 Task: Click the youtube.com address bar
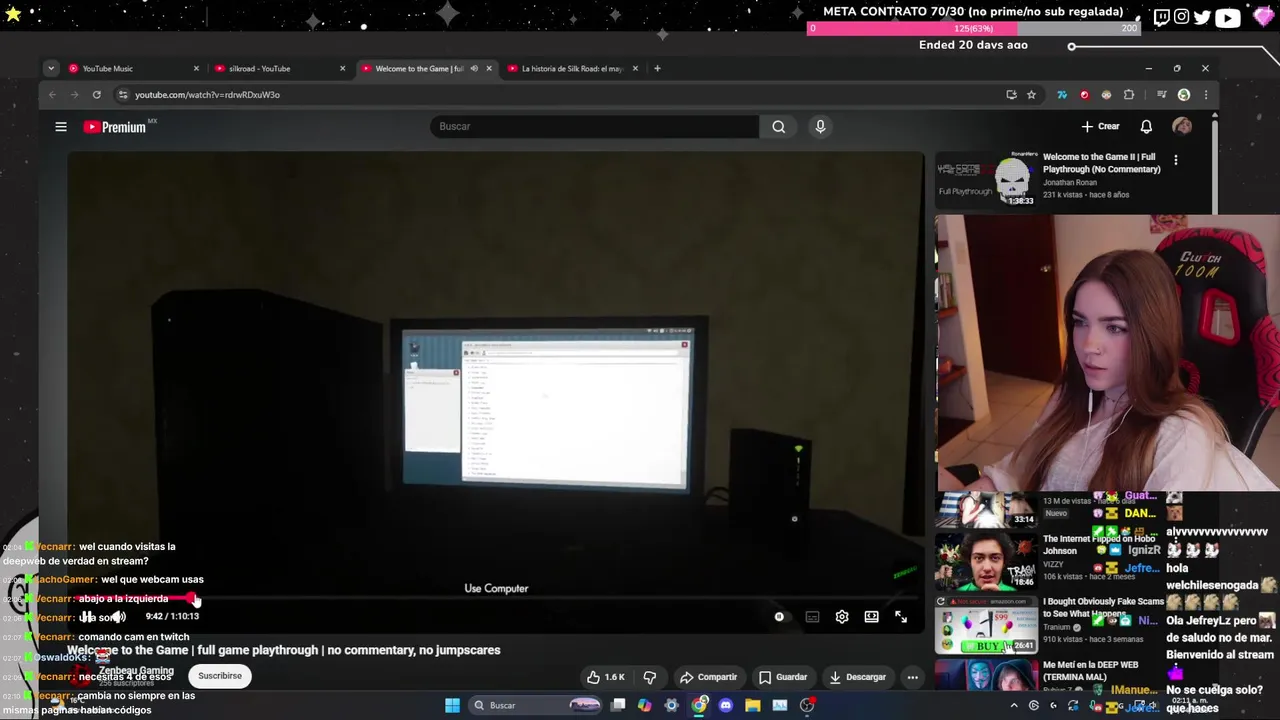[x=560, y=95]
